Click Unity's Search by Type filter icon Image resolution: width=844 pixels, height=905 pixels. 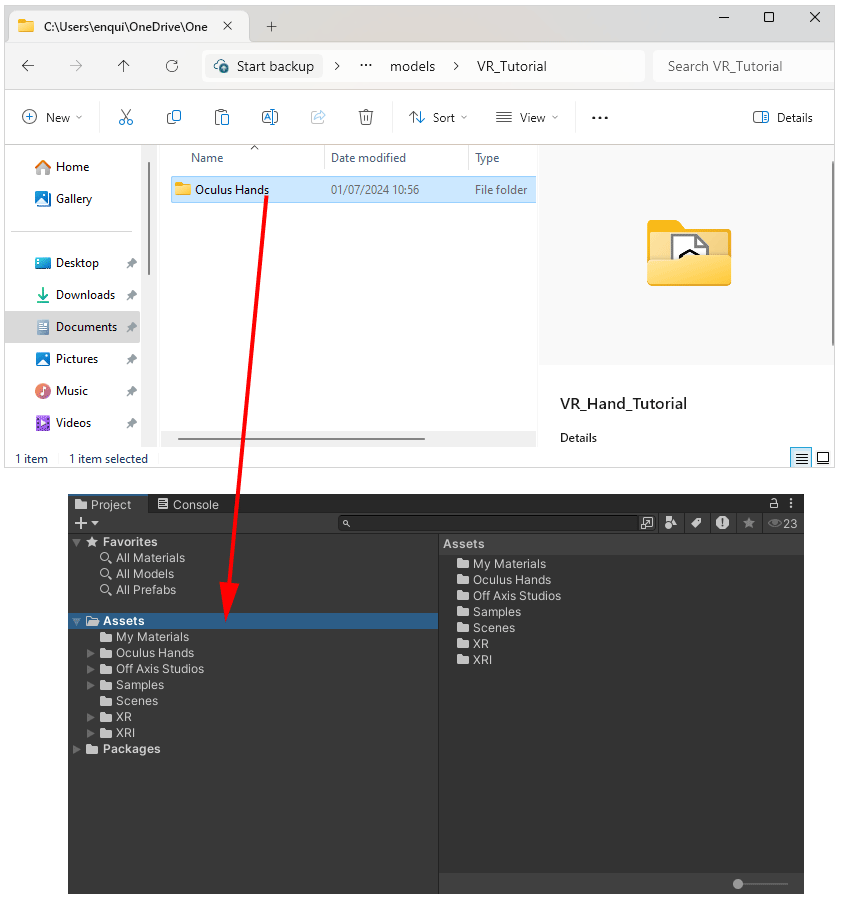pos(671,523)
